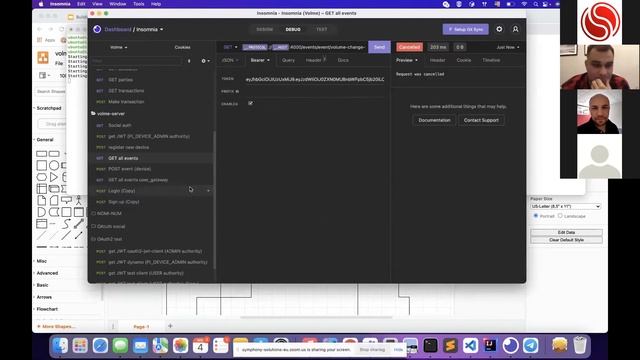Screen dimensions: 640x360
Task: Open the Cookies manager
Action: 182,47
